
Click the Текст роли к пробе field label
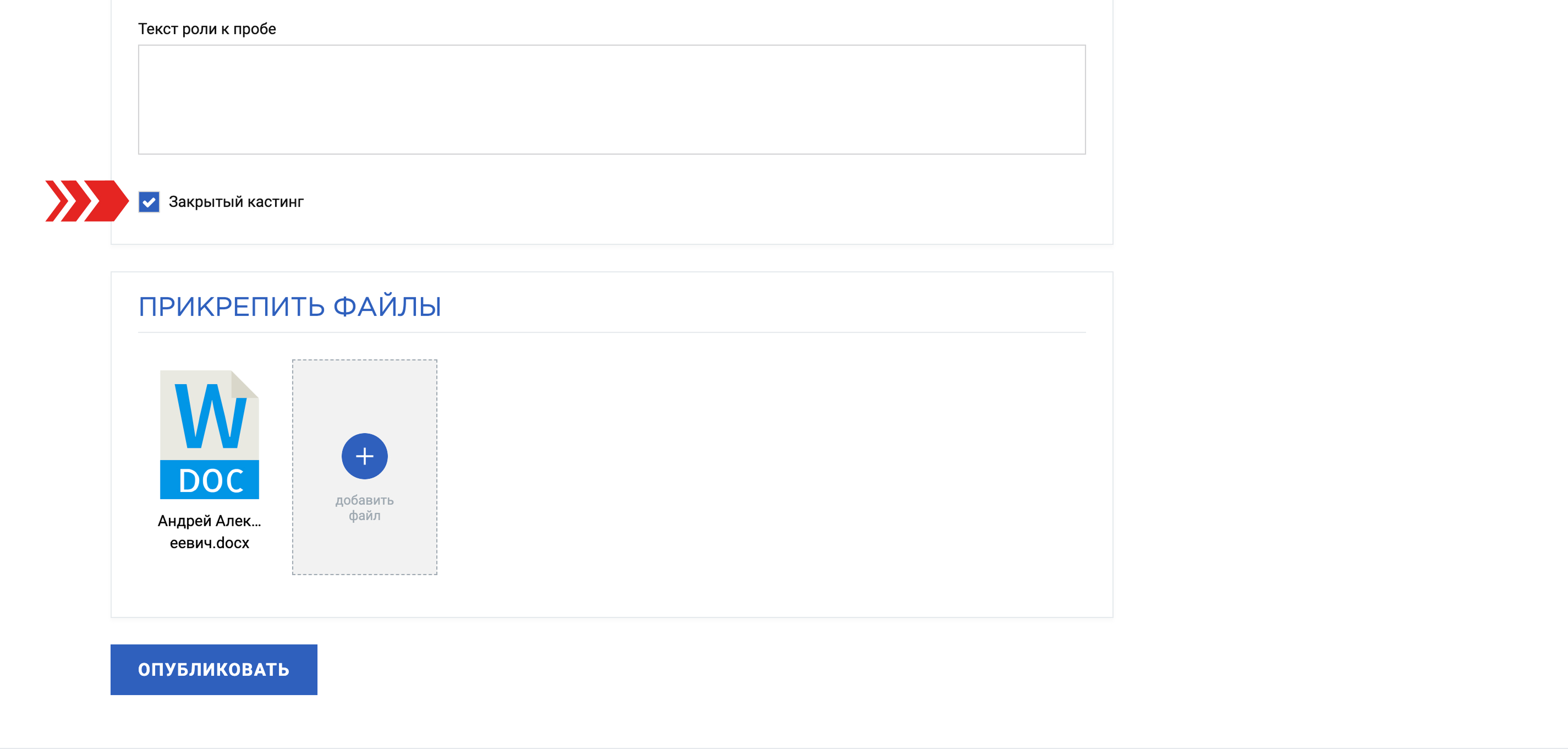pos(207,29)
